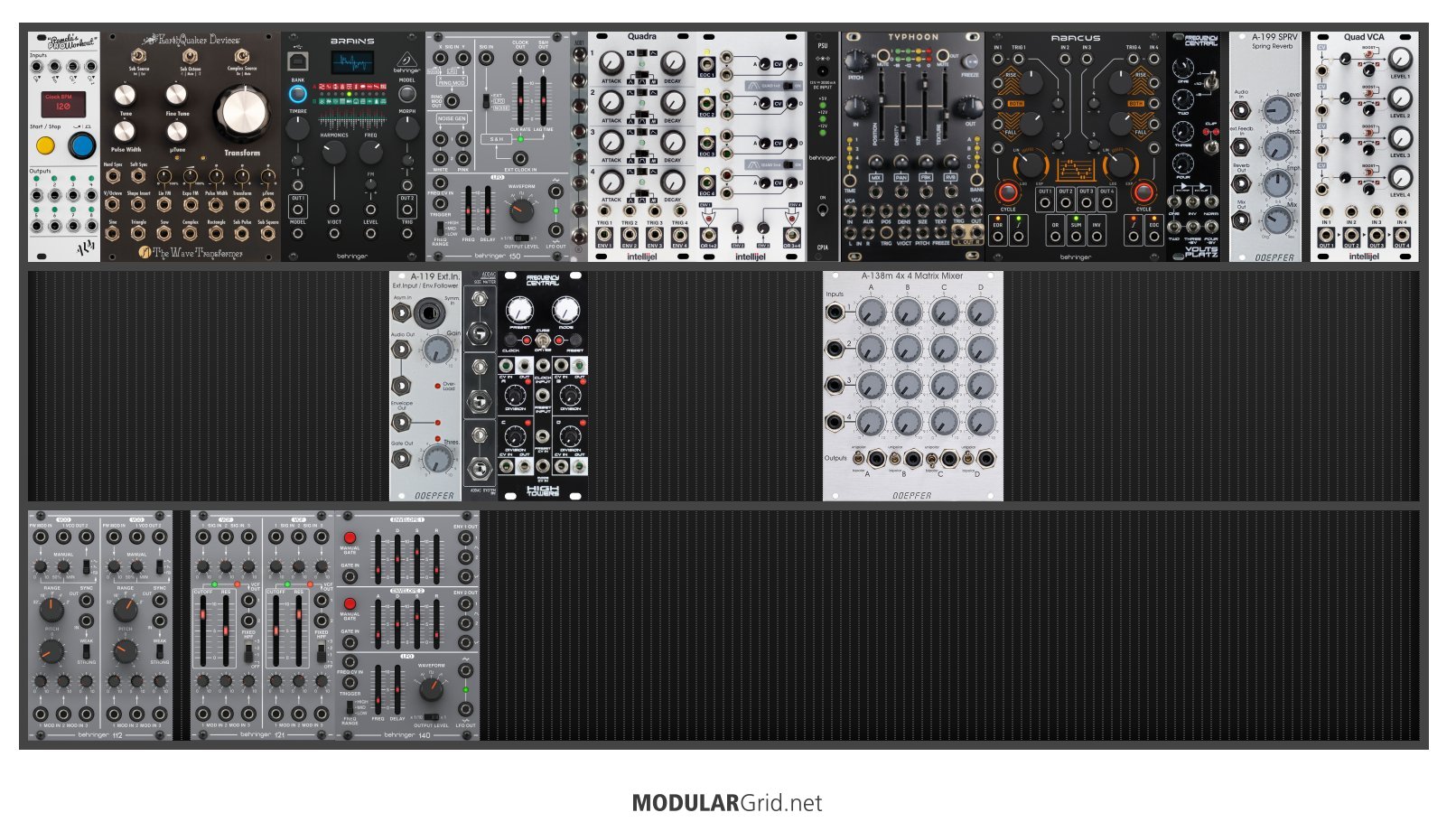1456x822 pixels.
Task: Click the WAVEFORM knob on Behringer 150
Action: (x=521, y=211)
